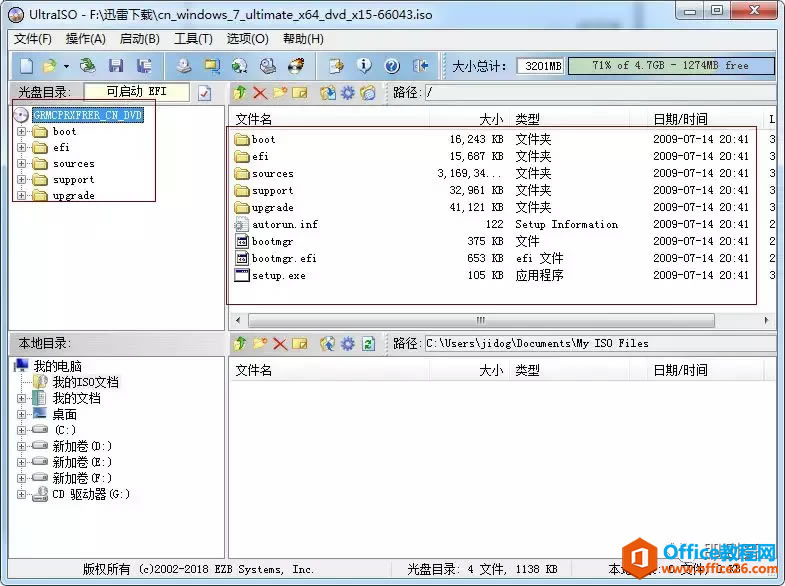The image size is (785, 586).
Task: Click the Add to image icon in local pane
Action: 328,343
